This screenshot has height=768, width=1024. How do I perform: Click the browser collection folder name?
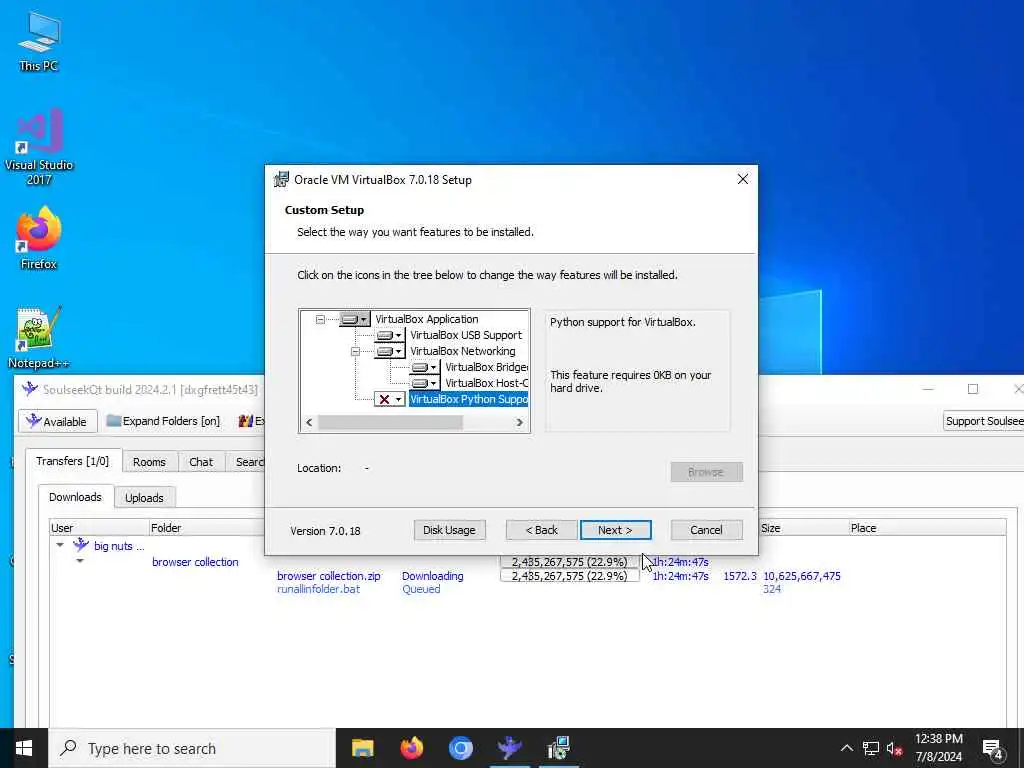tap(195, 562)
